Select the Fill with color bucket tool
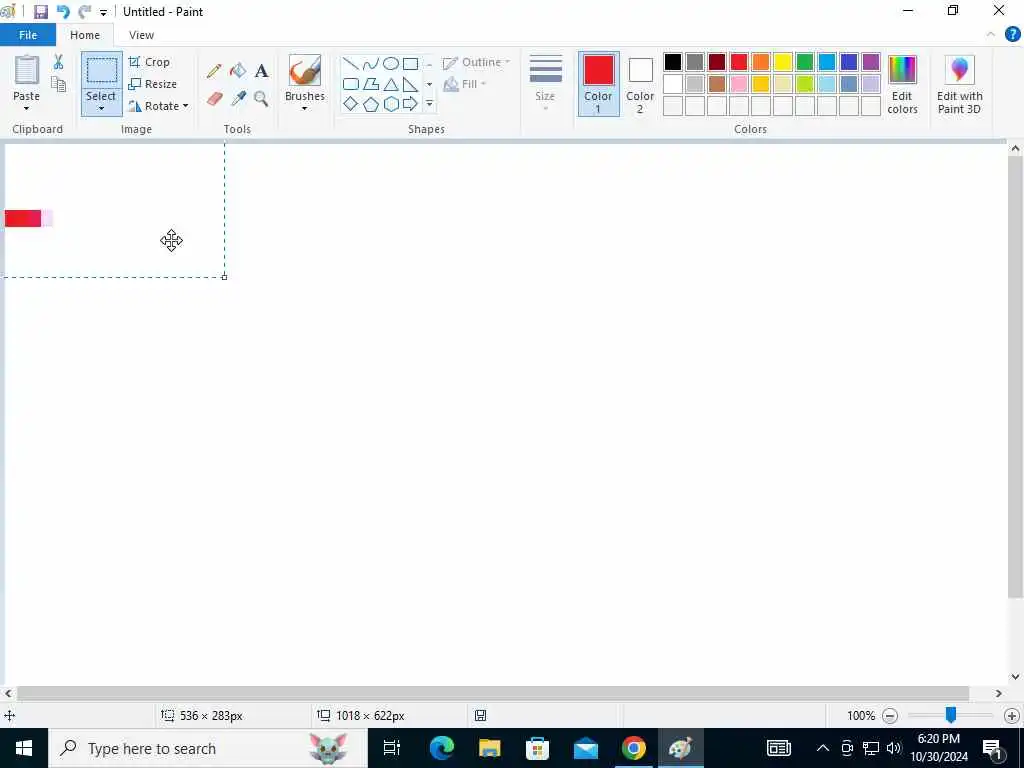 tap(238, 71)
